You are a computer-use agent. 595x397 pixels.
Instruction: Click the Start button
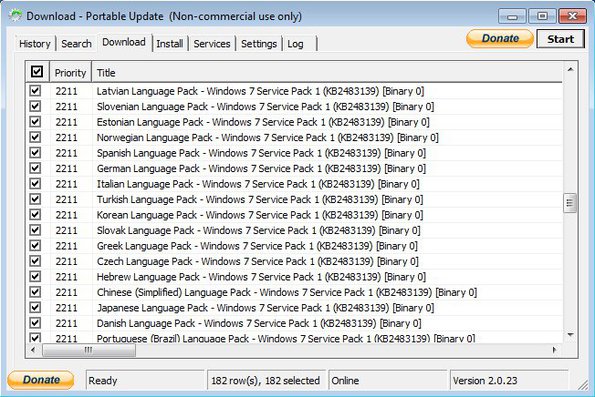click(560, 39)
